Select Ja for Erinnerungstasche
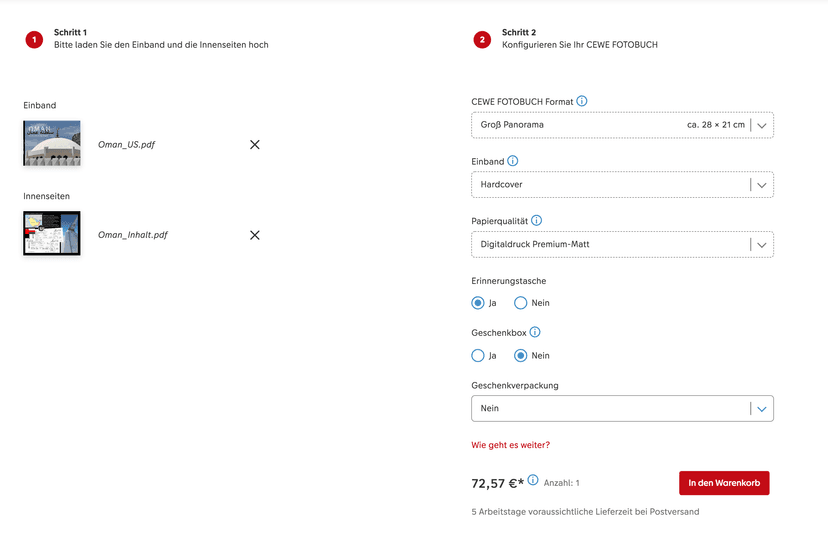Screen dimensions: 828x536 (478, 303)
